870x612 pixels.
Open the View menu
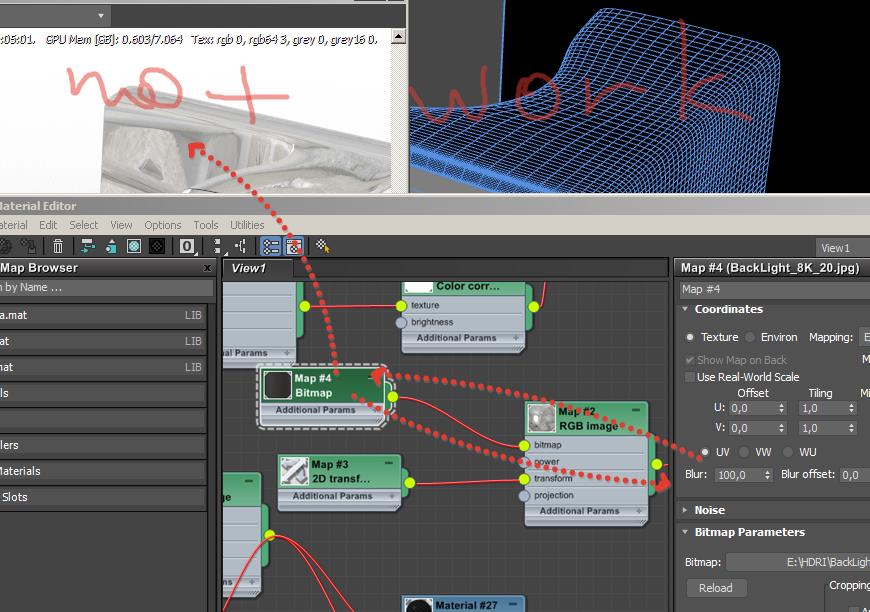tap(121, 225)
